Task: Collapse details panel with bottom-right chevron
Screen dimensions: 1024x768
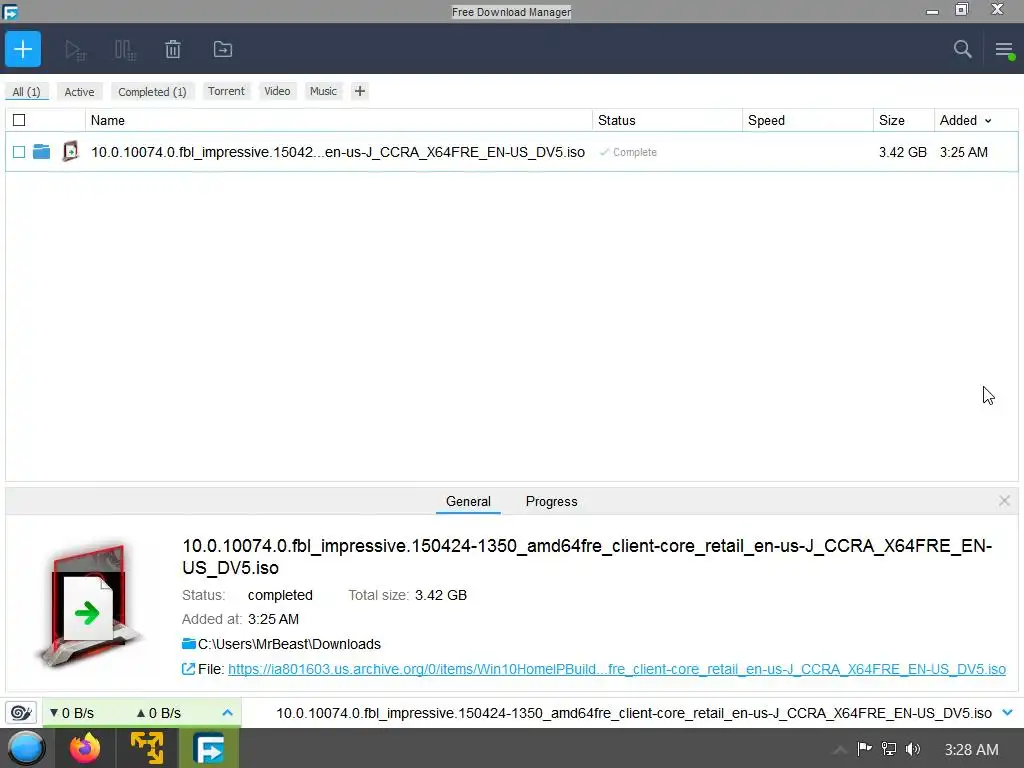Action: click(1008, 712)
